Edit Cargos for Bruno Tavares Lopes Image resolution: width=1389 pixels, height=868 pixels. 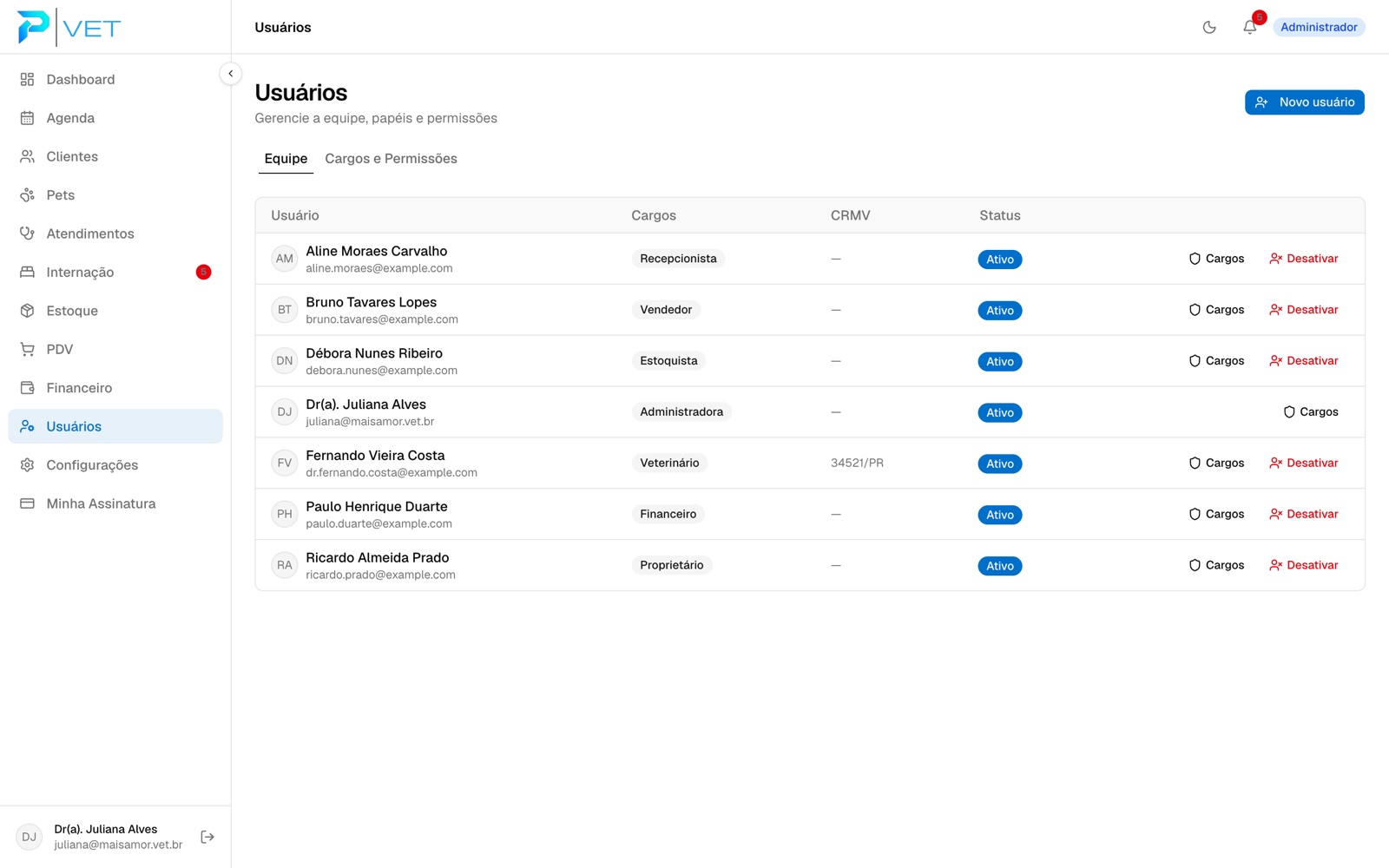tap(1216, 310)
